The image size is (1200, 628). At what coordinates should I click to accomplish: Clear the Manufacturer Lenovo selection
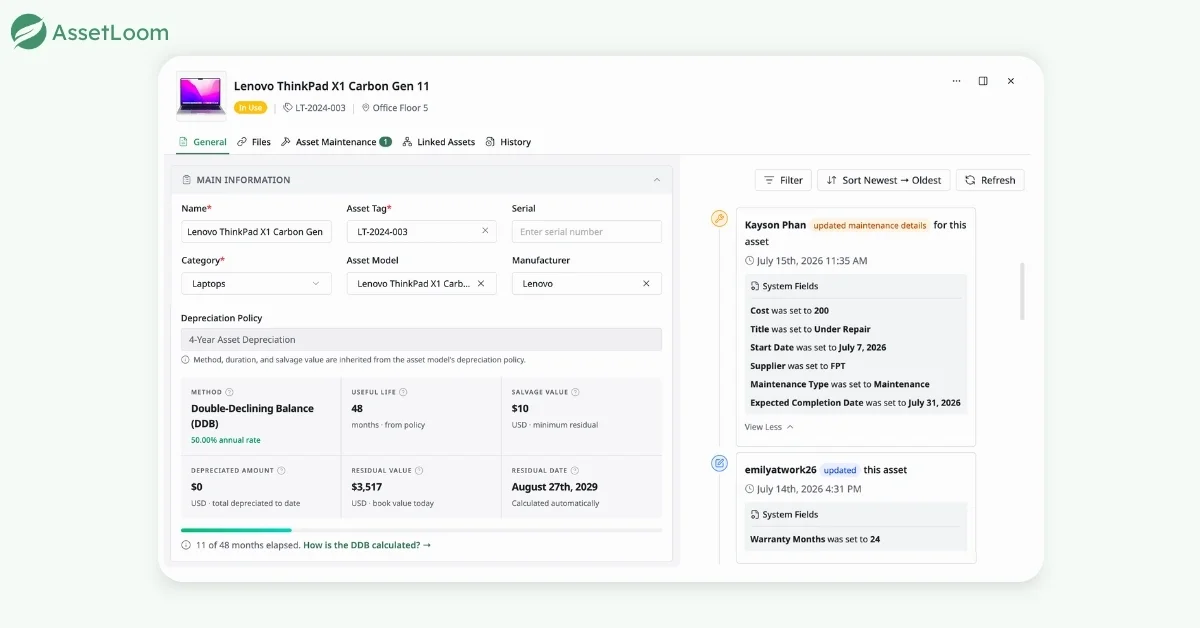[646, 283]
